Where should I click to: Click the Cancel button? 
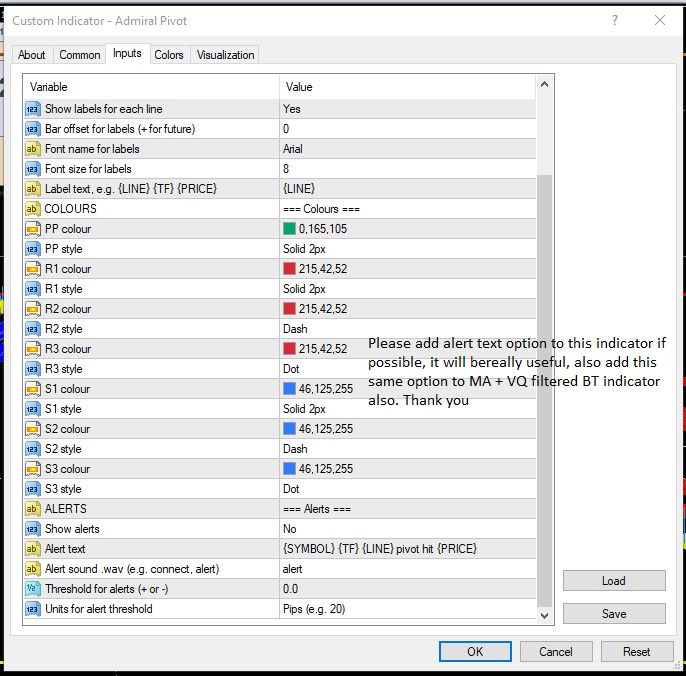(x=556, y=651)
